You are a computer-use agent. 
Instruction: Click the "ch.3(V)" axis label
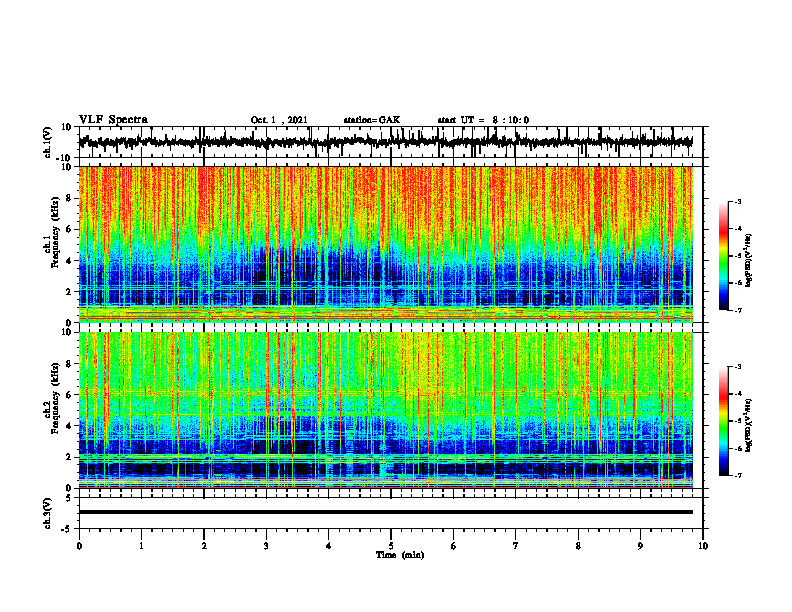click(x=48, y=513)
